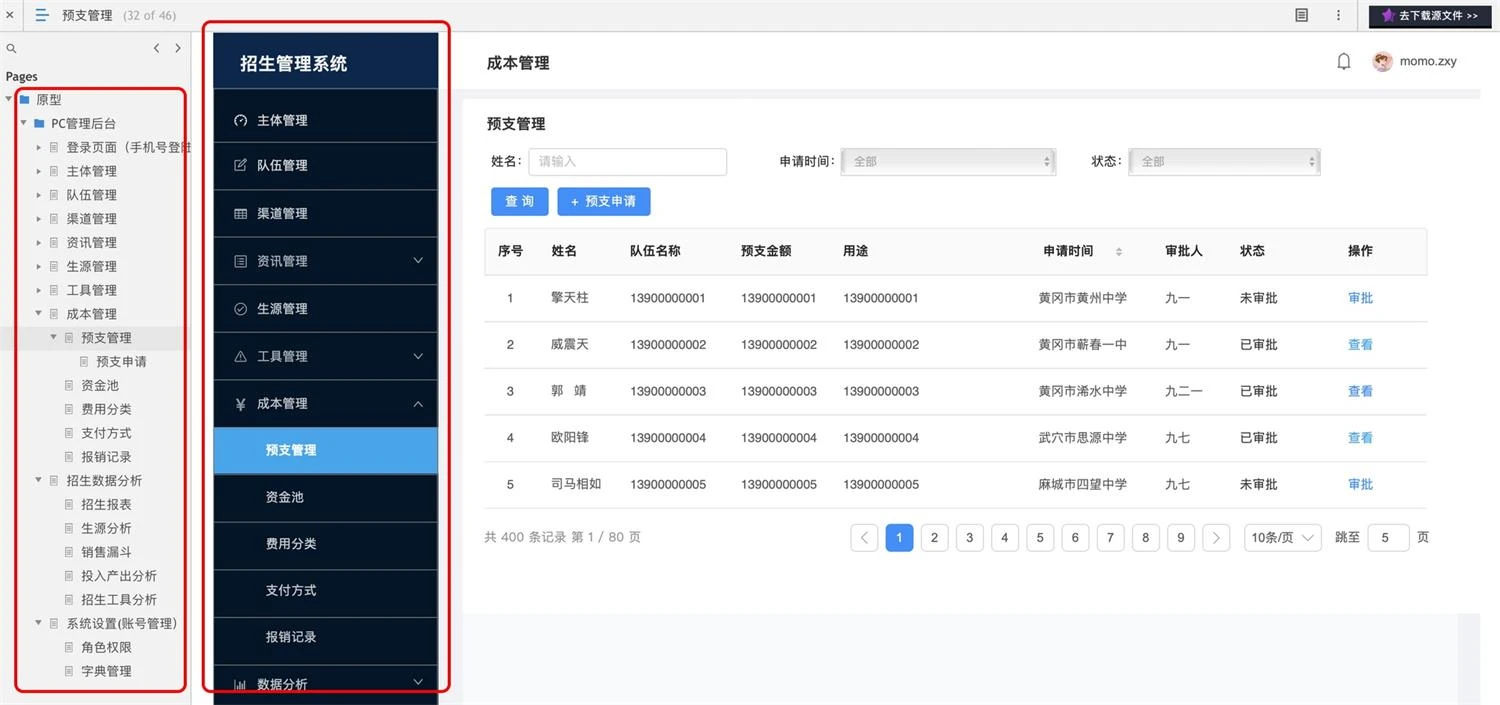This screenshot has width=1500, height=705.
Task: Click the 黄冈市黄州中学 table cell
Action: (x=1083, y=298)
